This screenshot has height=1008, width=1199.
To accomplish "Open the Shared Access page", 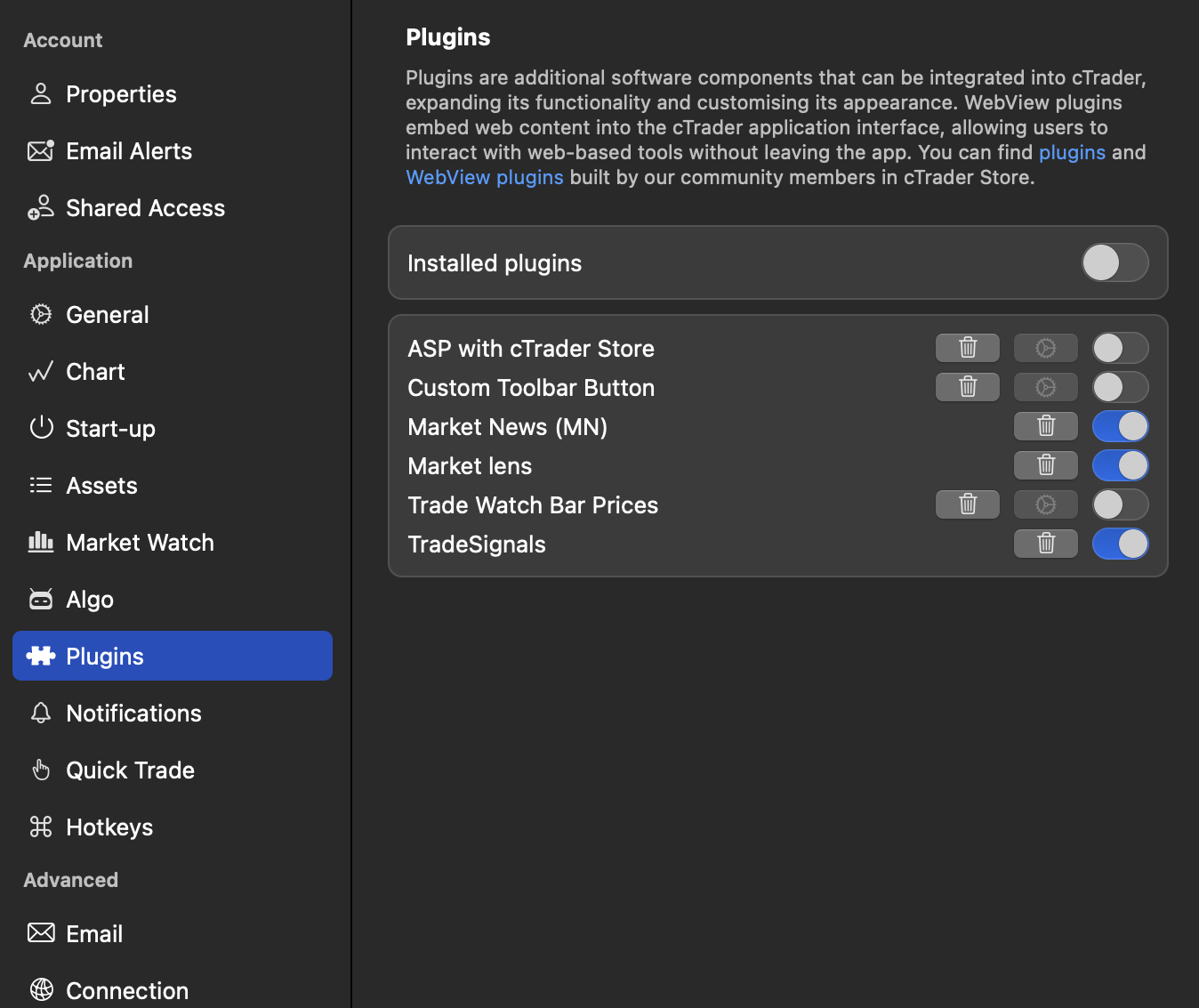I will coord(145,208).
